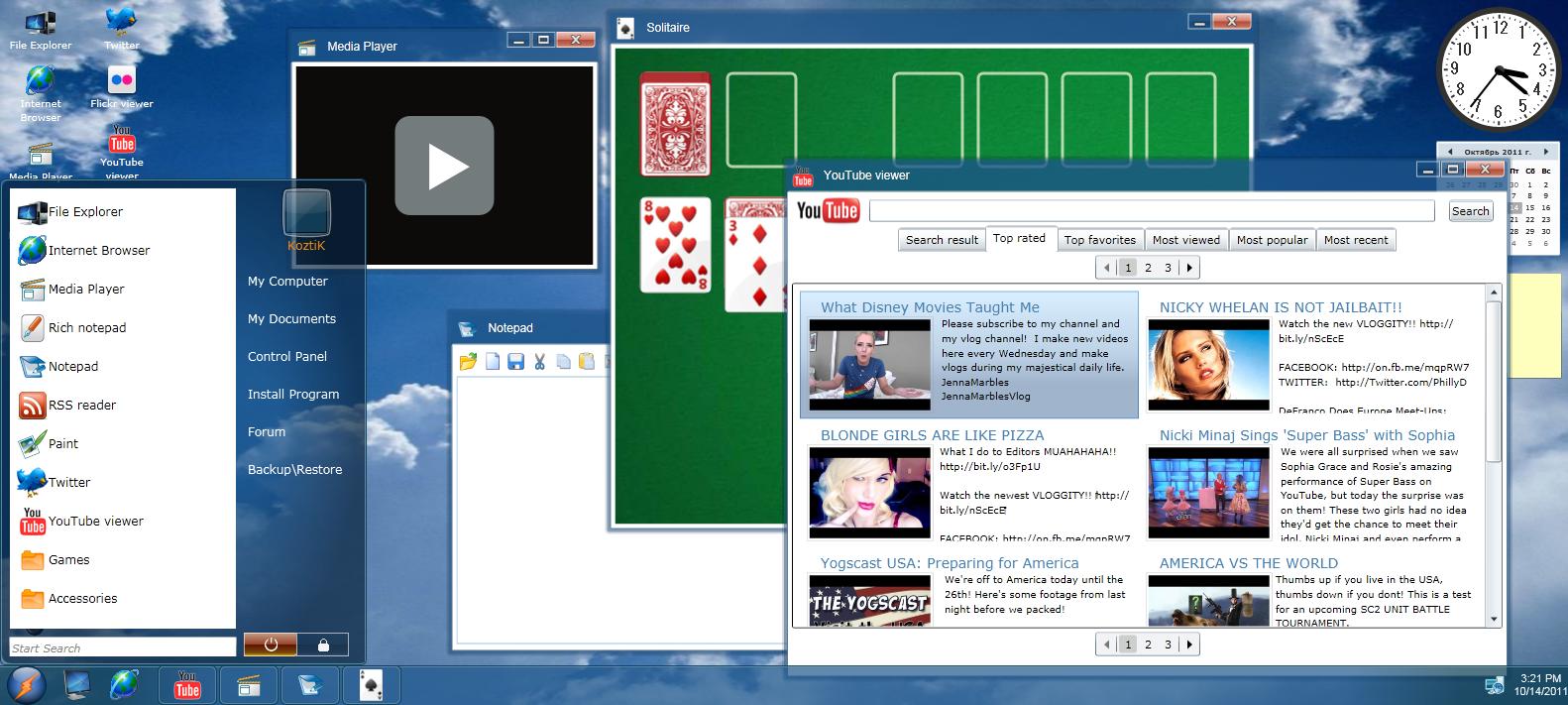Open My Computer from start menu
Image resolution: width=1568 pixels, height=705 pixels.
click(287, 281)
